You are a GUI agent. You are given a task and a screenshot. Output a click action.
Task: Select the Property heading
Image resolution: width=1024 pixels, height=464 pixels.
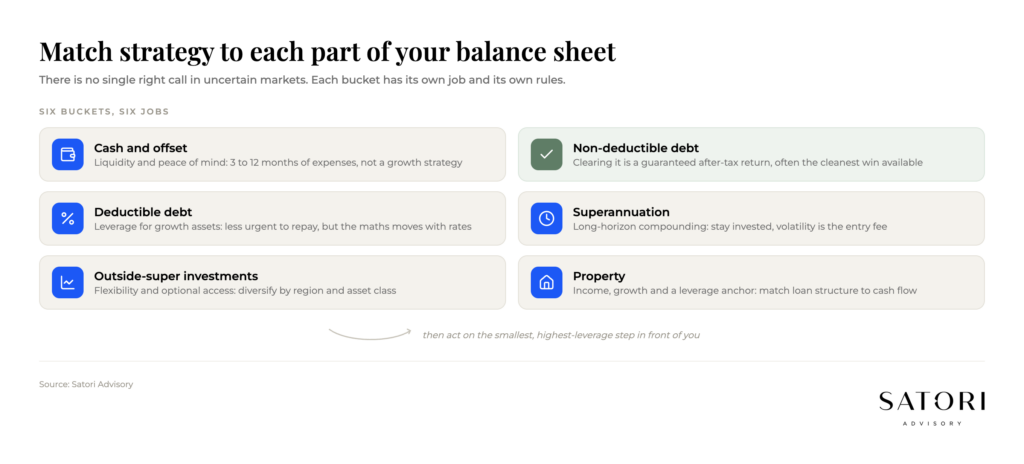(x=599, y=276)
